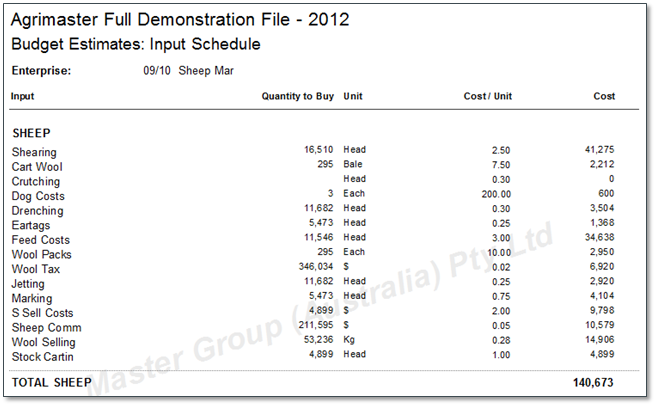Click Feed Costs quantity 11,546
The width and height of the screenshot is (656, 406).
318,238
